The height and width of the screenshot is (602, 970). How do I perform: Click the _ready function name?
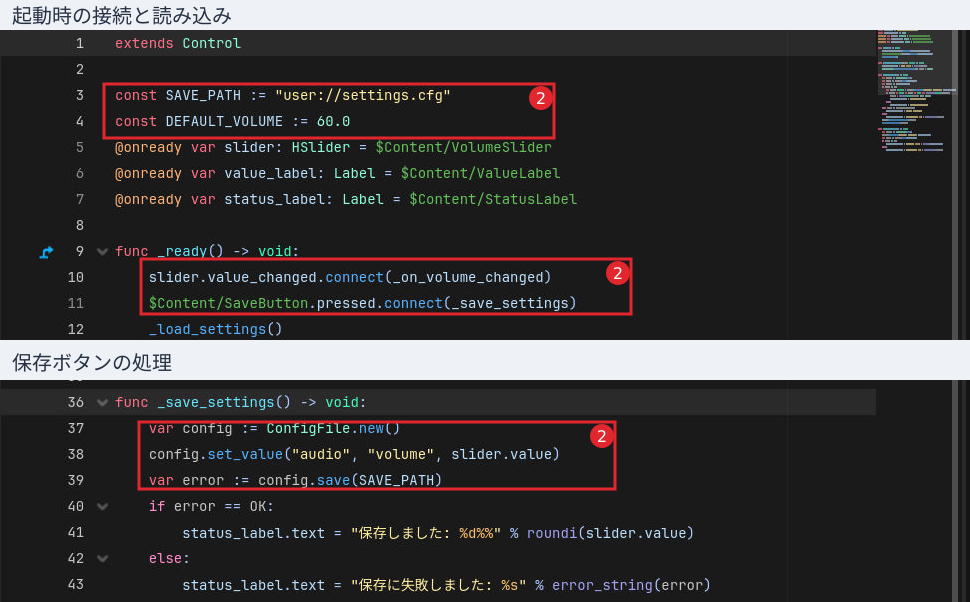pyautogui.click(x=182, y=251)
